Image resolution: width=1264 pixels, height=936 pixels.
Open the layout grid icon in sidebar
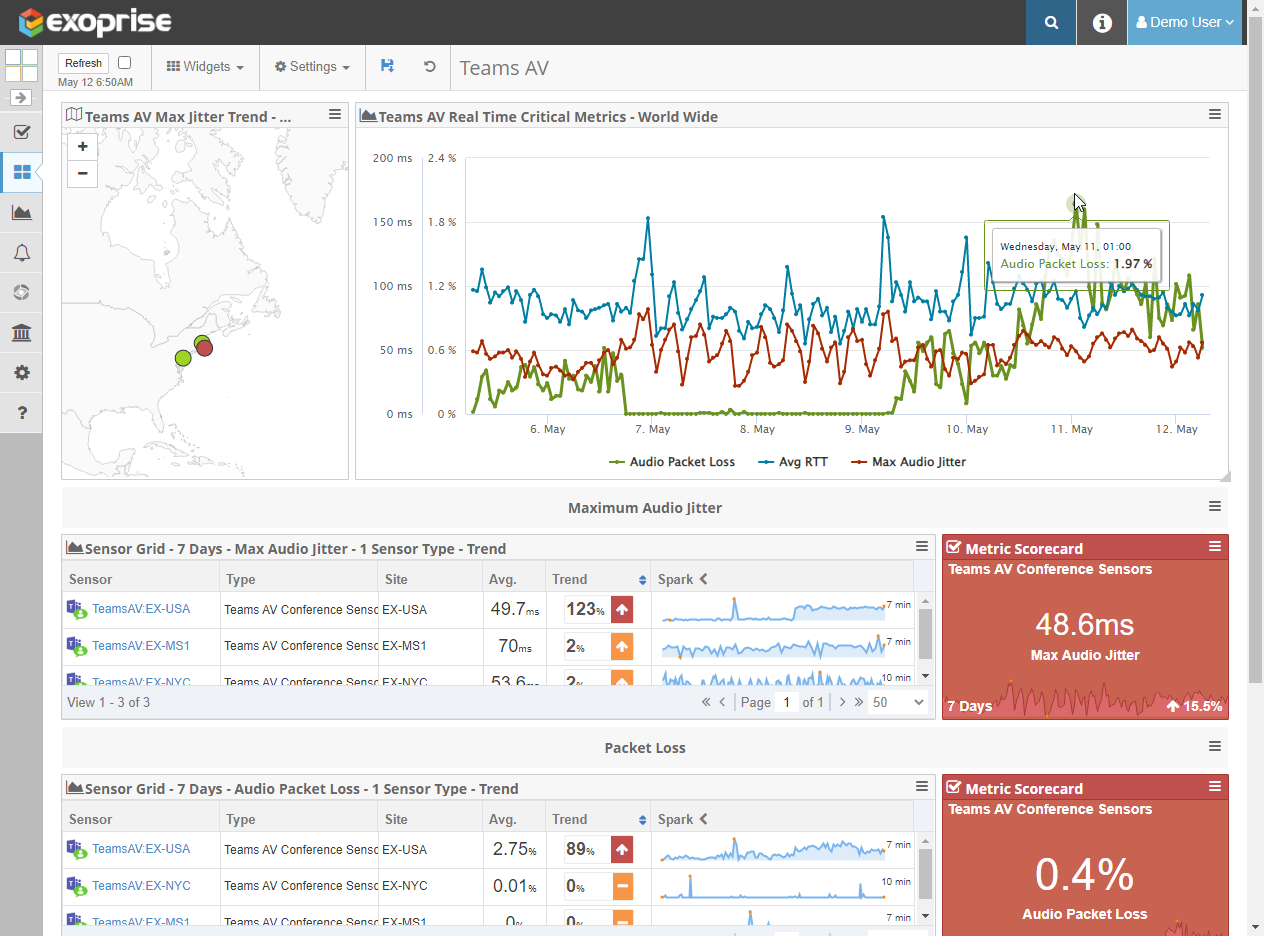(21, 66)
